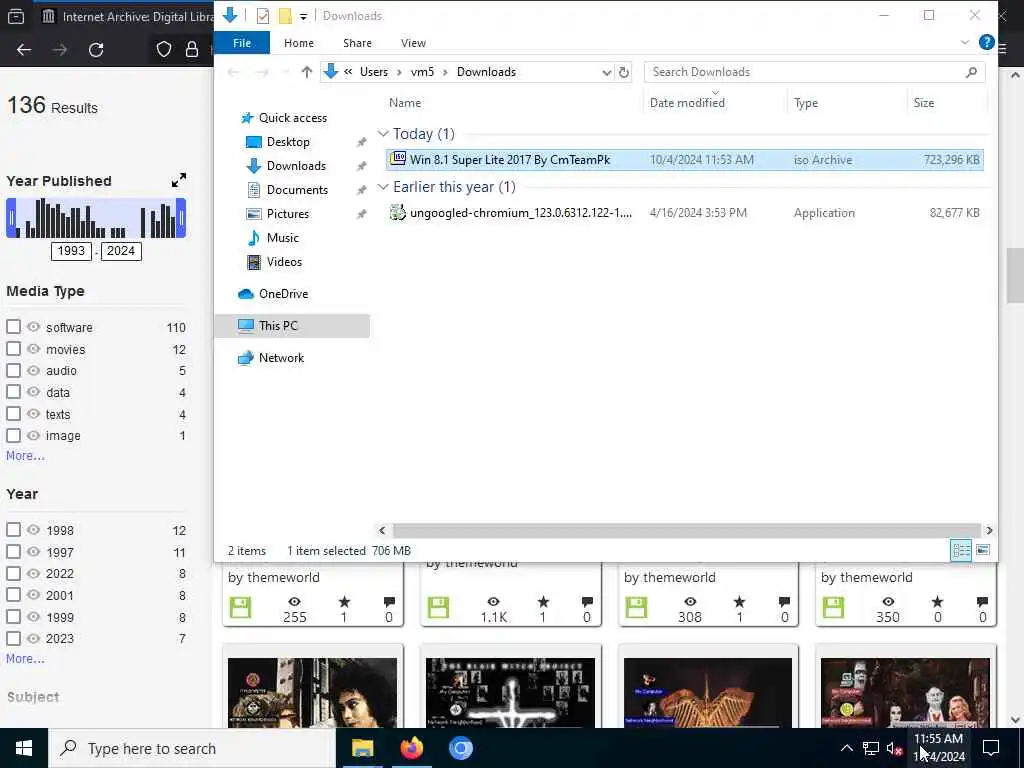Check the movies media type checkbox

point(13,349)
